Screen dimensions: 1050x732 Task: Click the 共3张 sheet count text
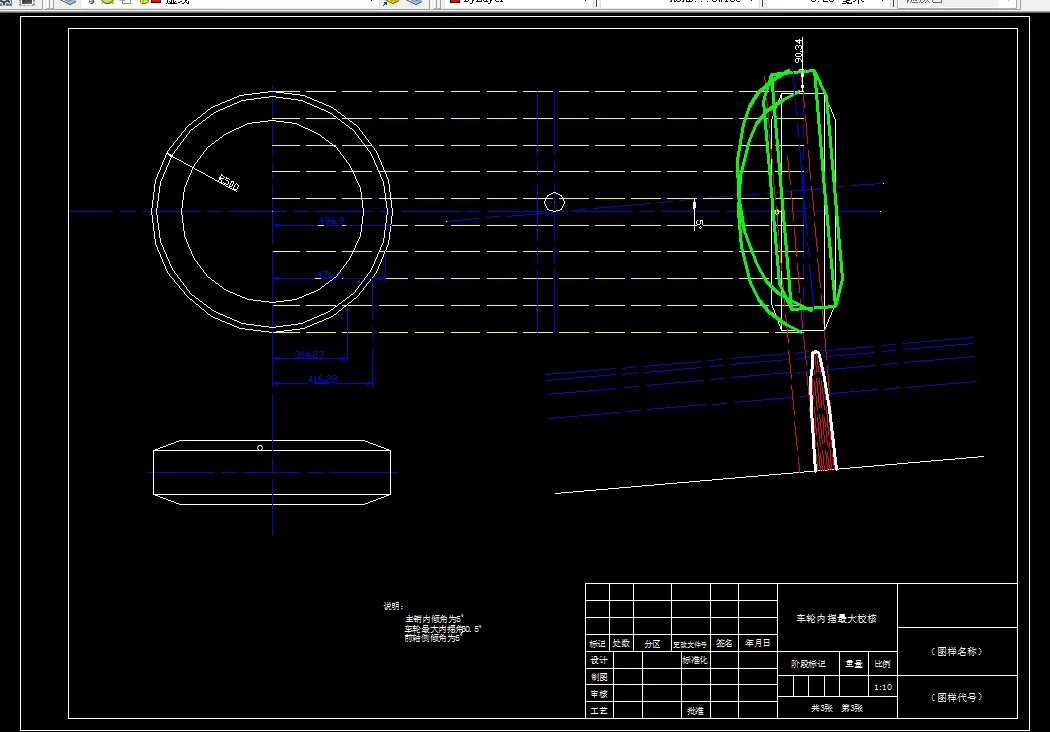tap(822, 708)
